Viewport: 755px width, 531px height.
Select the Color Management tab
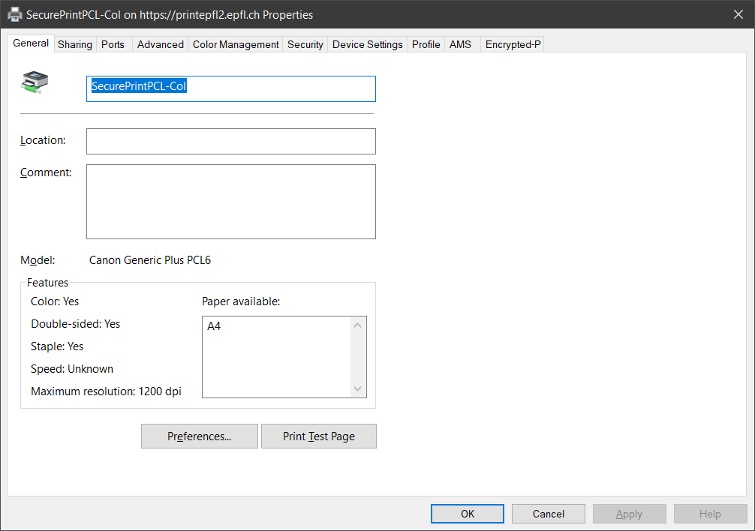(235, 44)
